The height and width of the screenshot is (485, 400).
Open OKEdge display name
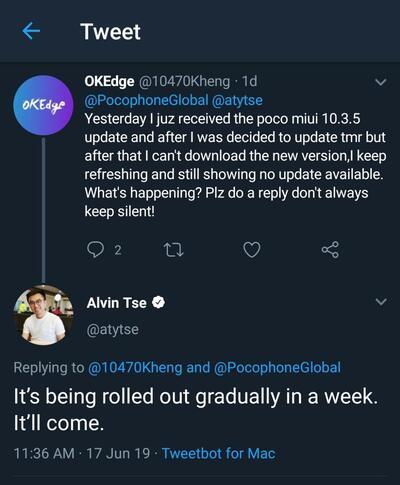(109, 81)
